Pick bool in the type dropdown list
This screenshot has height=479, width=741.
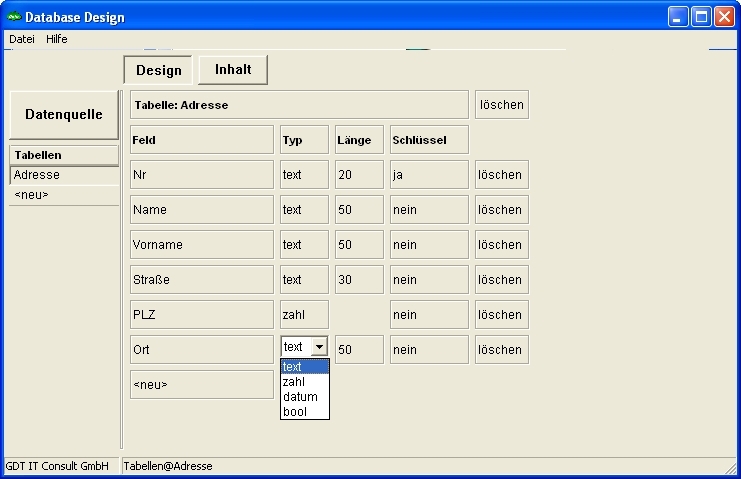point(295,412)
